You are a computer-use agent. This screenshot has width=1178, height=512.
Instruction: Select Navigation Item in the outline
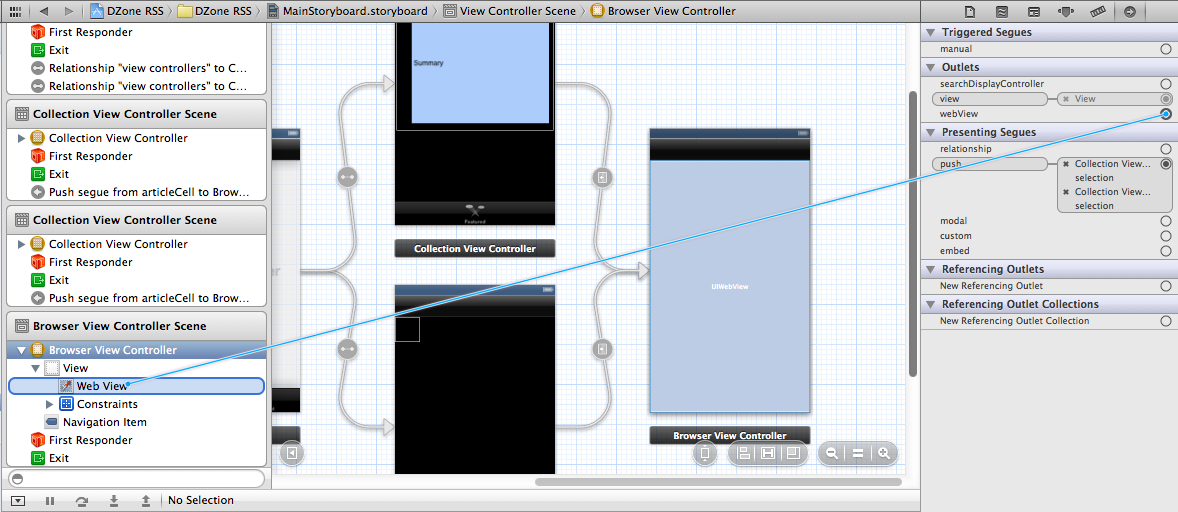point(104,422)
